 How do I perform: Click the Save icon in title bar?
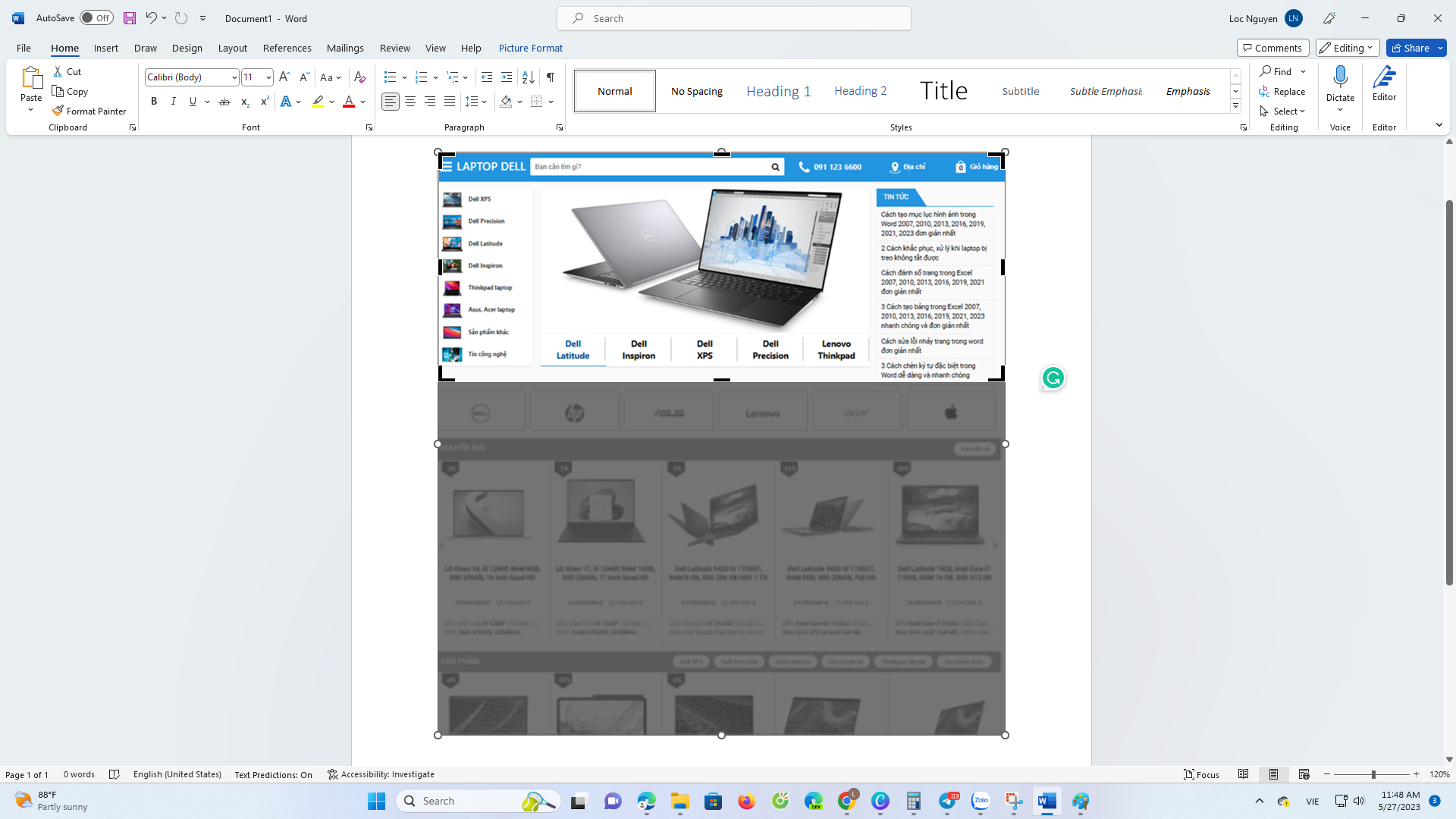tap(130, 18)
